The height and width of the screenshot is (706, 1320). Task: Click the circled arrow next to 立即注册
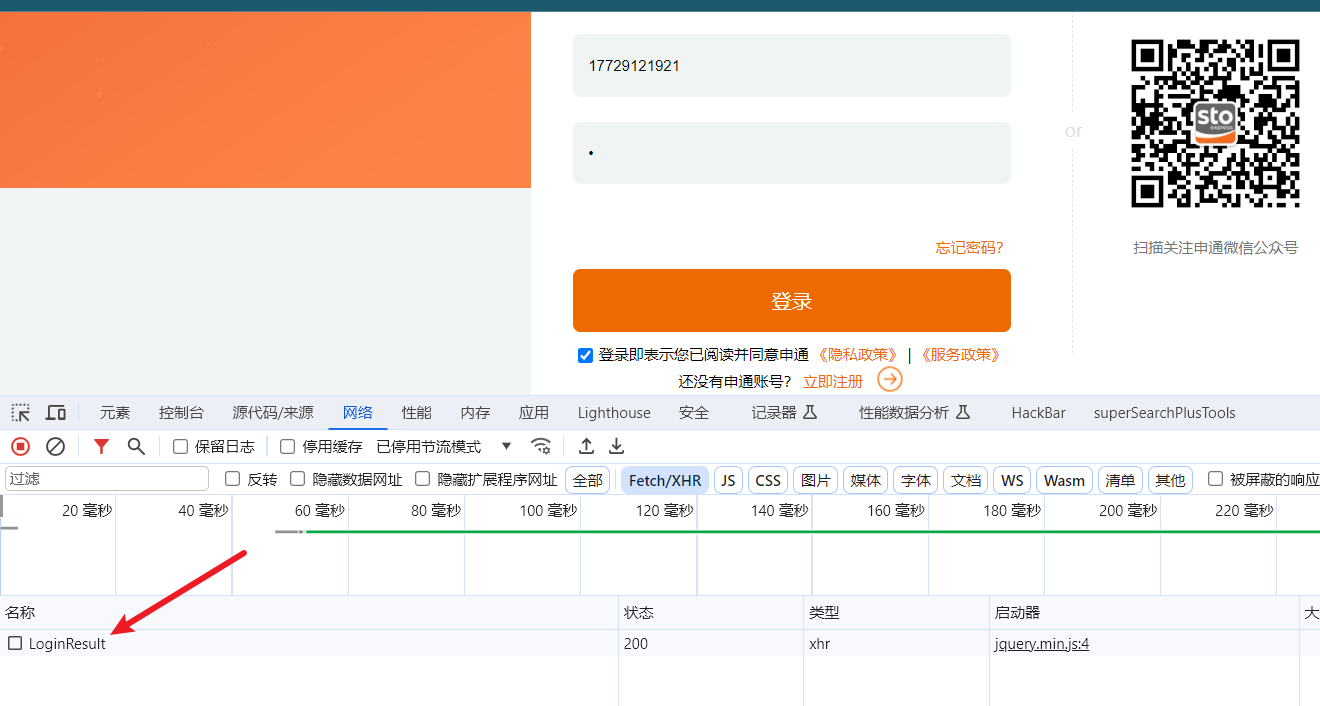tap(890, 380)
